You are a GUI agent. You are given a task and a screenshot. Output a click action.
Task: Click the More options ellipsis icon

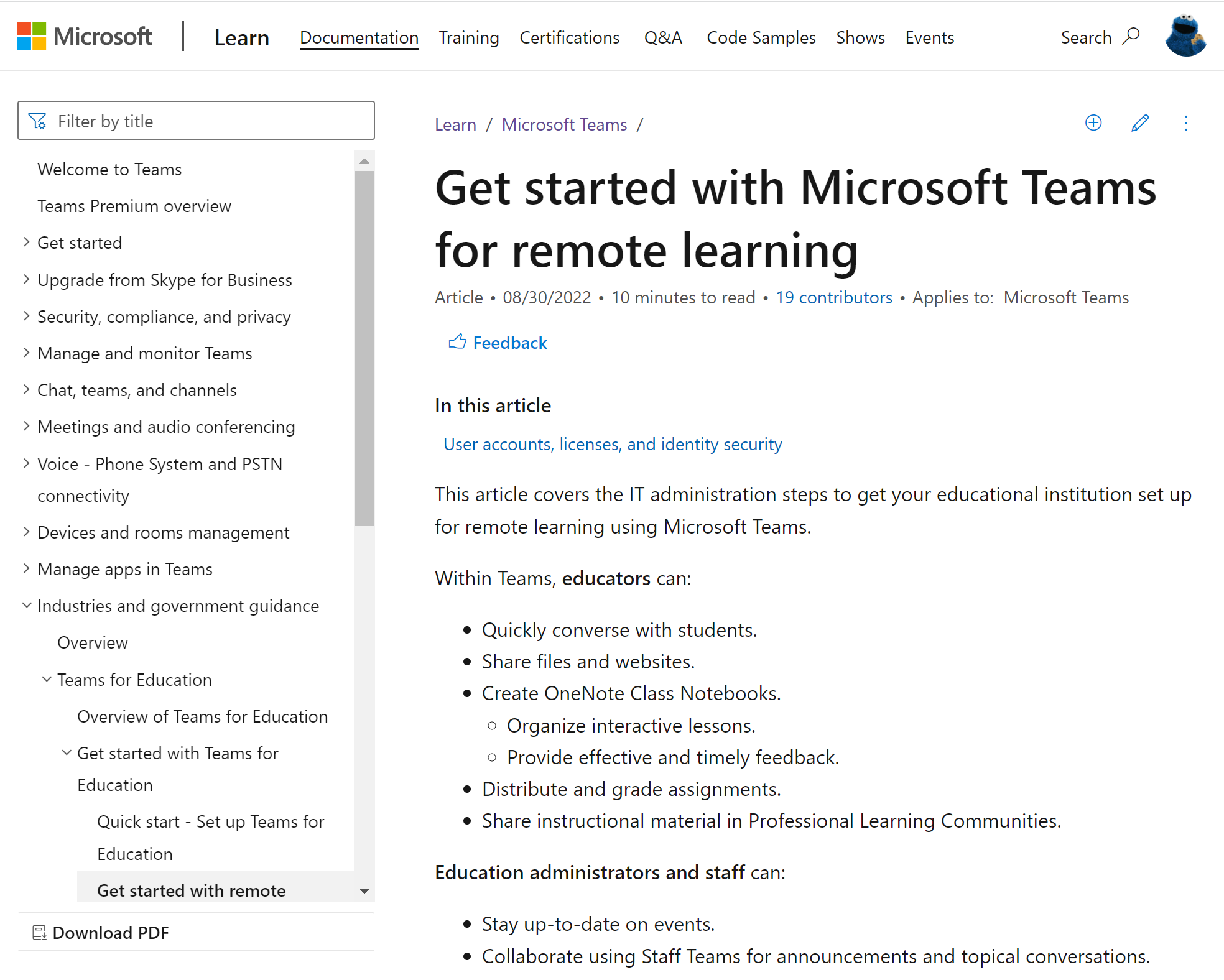(1186, 123)
